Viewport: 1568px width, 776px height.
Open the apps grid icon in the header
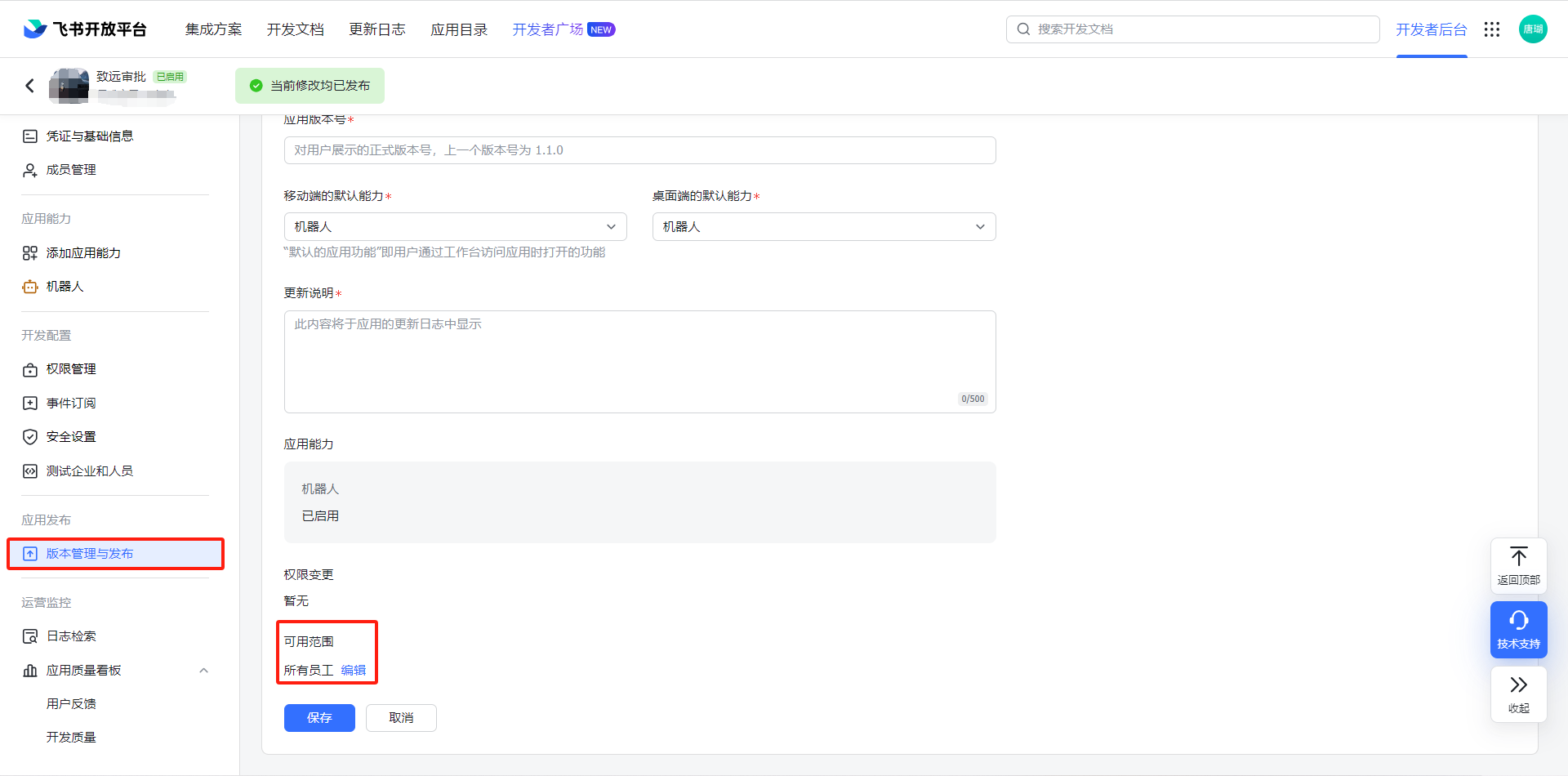pyautogui.click(x=1492, y=29)
